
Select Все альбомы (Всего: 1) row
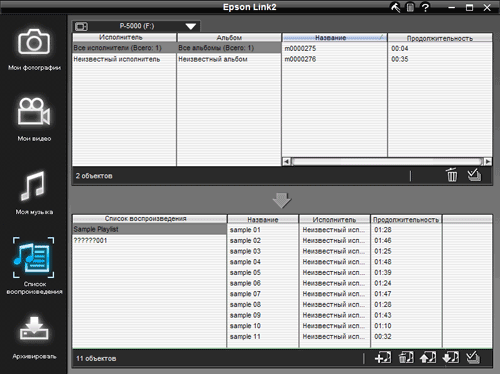[x=229, y=48]
